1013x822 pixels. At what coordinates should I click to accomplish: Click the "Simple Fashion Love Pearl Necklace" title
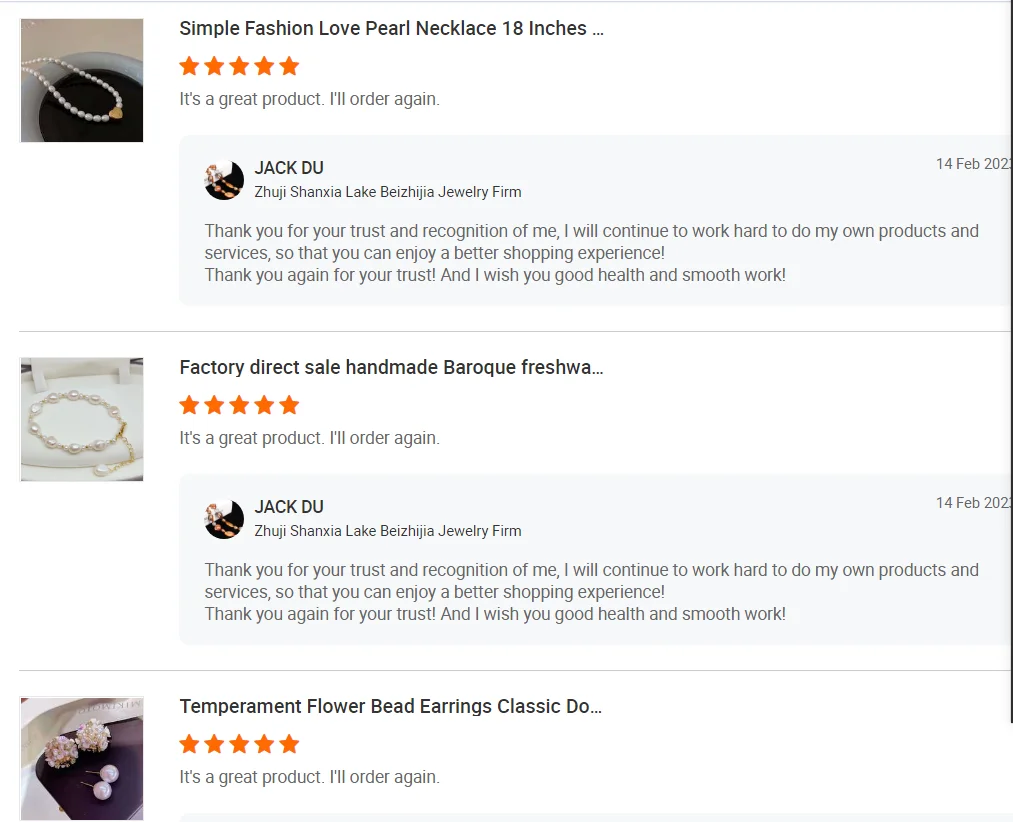[391, 28]
